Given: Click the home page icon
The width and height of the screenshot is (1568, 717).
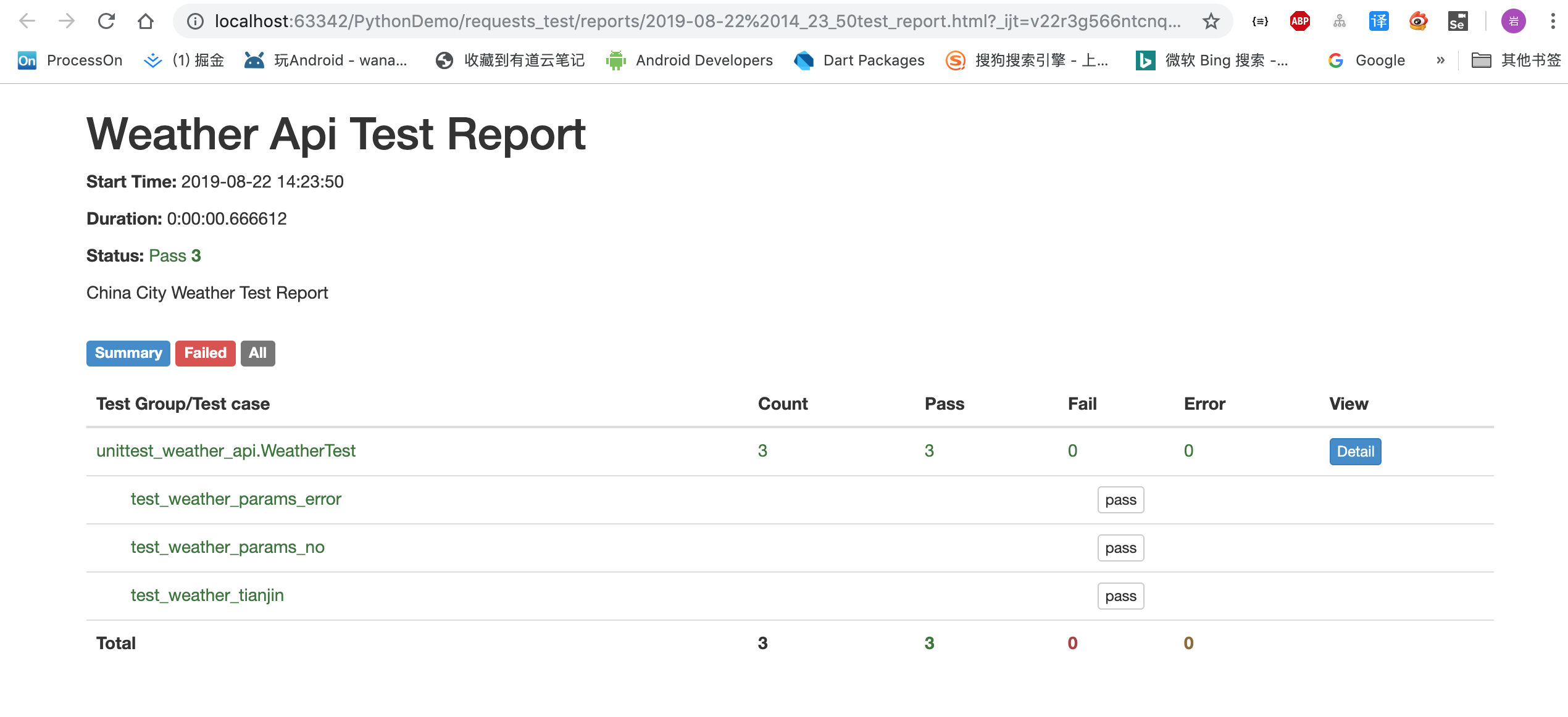Looking at the screenshot, I should [x=146, y=21].
